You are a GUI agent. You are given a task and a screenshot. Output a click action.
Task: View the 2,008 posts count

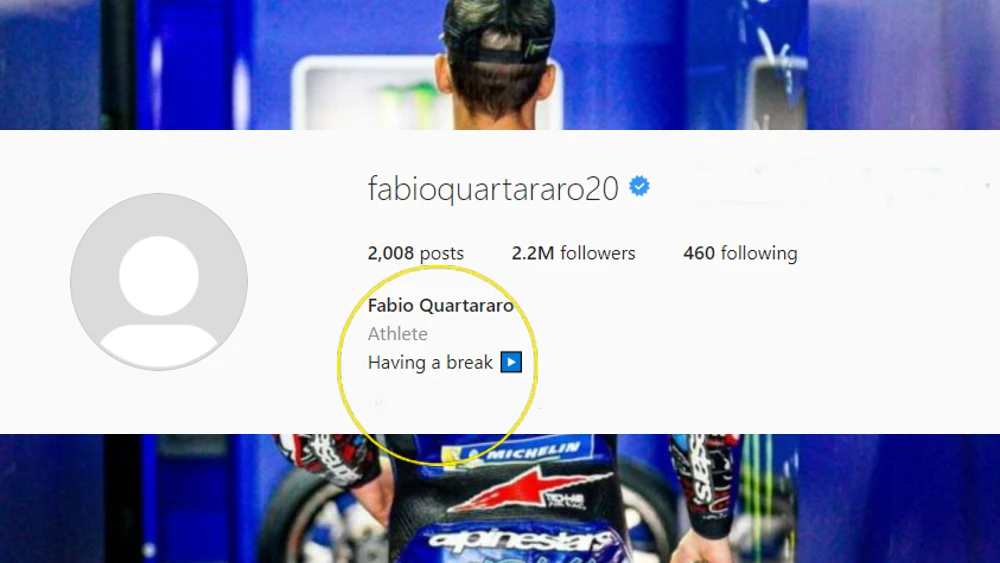[416, 253]
